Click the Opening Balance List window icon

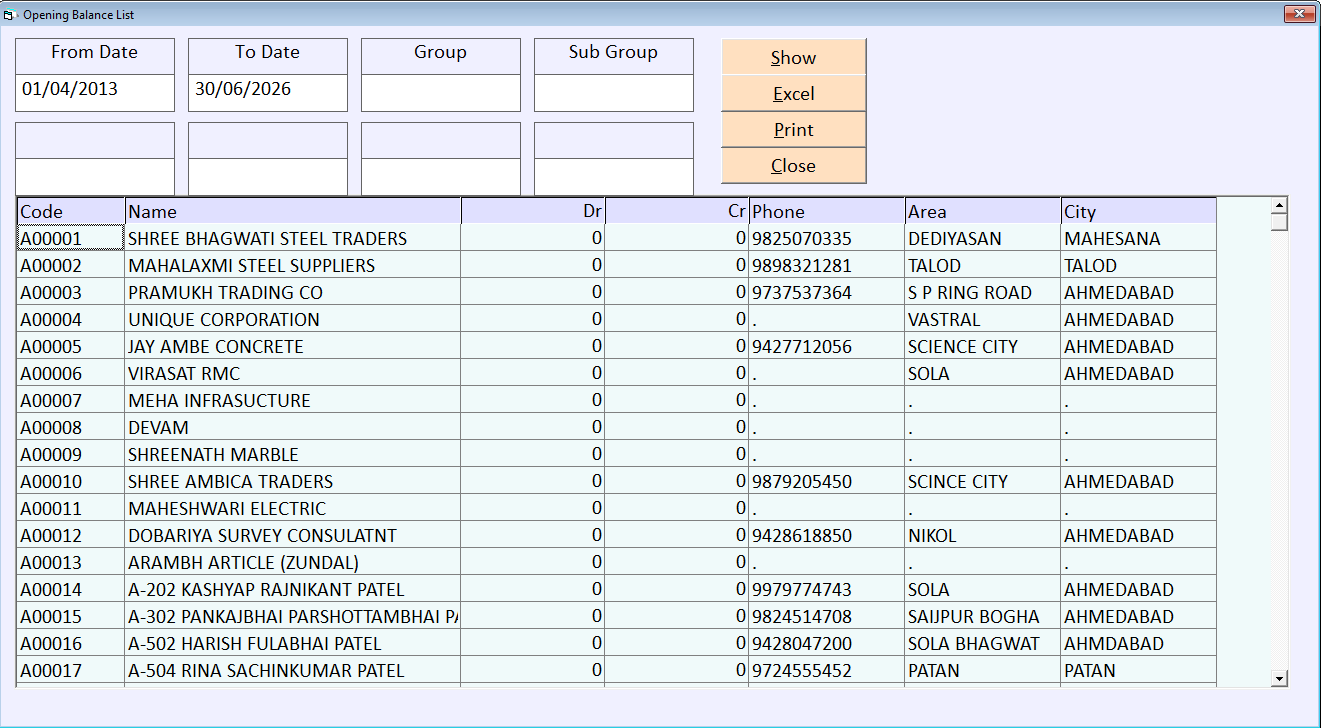pyautogui.click(x=12, y=15)
